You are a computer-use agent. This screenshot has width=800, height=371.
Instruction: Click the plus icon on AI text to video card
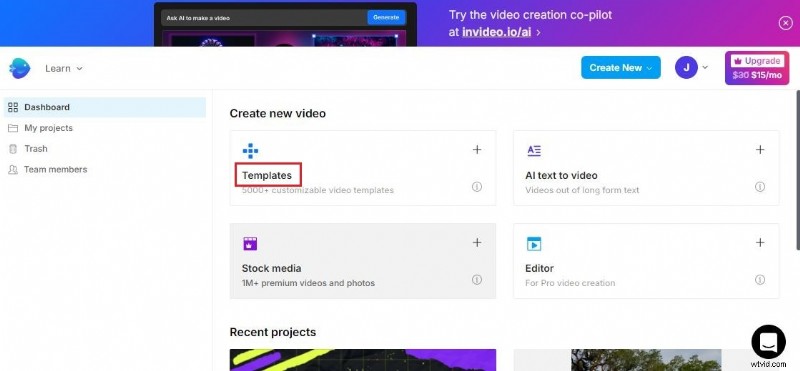[760, 150]
